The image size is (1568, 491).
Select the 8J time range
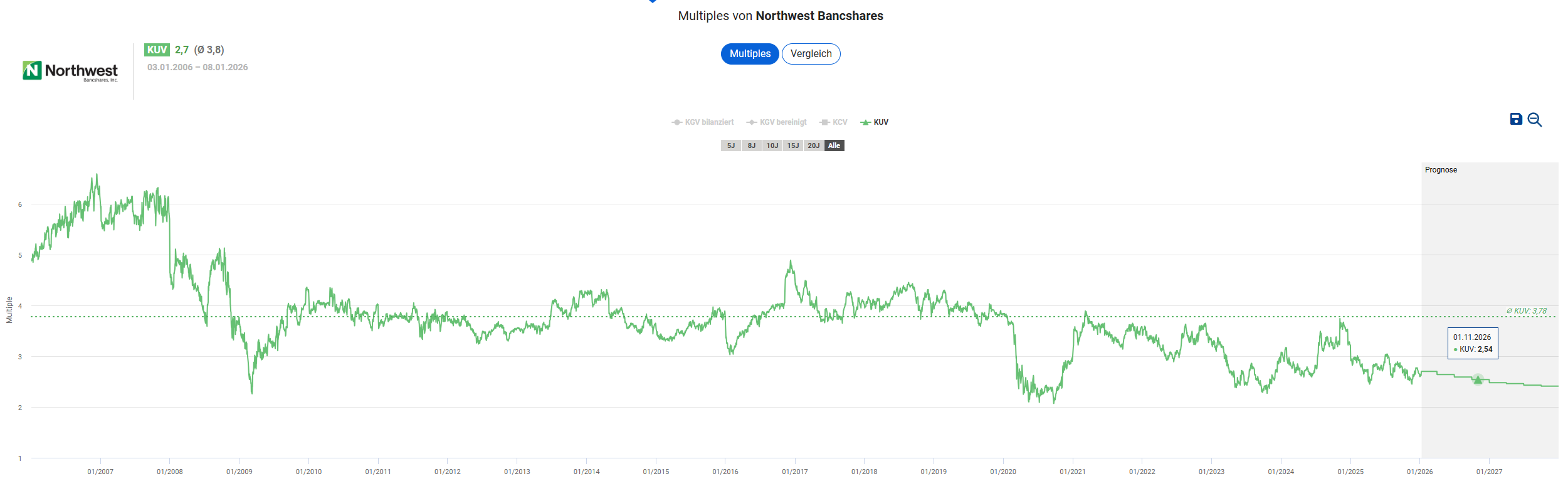coord(752,145)
